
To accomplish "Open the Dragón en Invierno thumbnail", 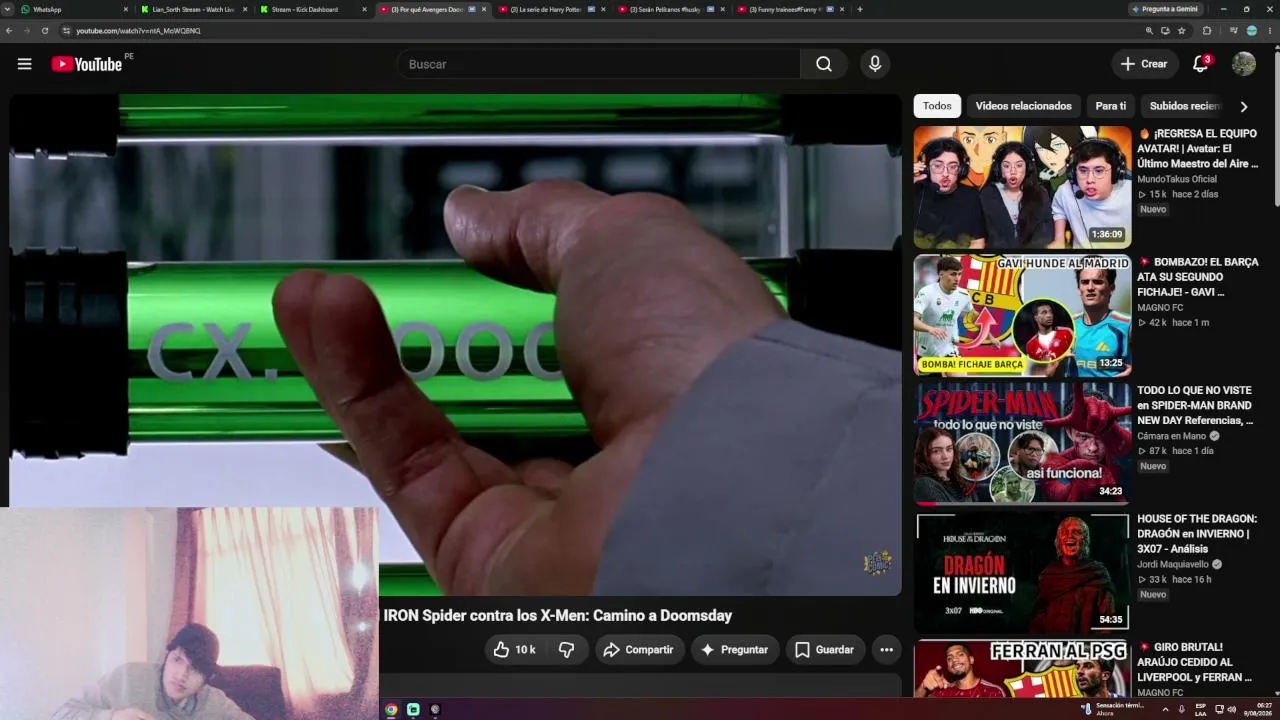I will pos(1022,572).
